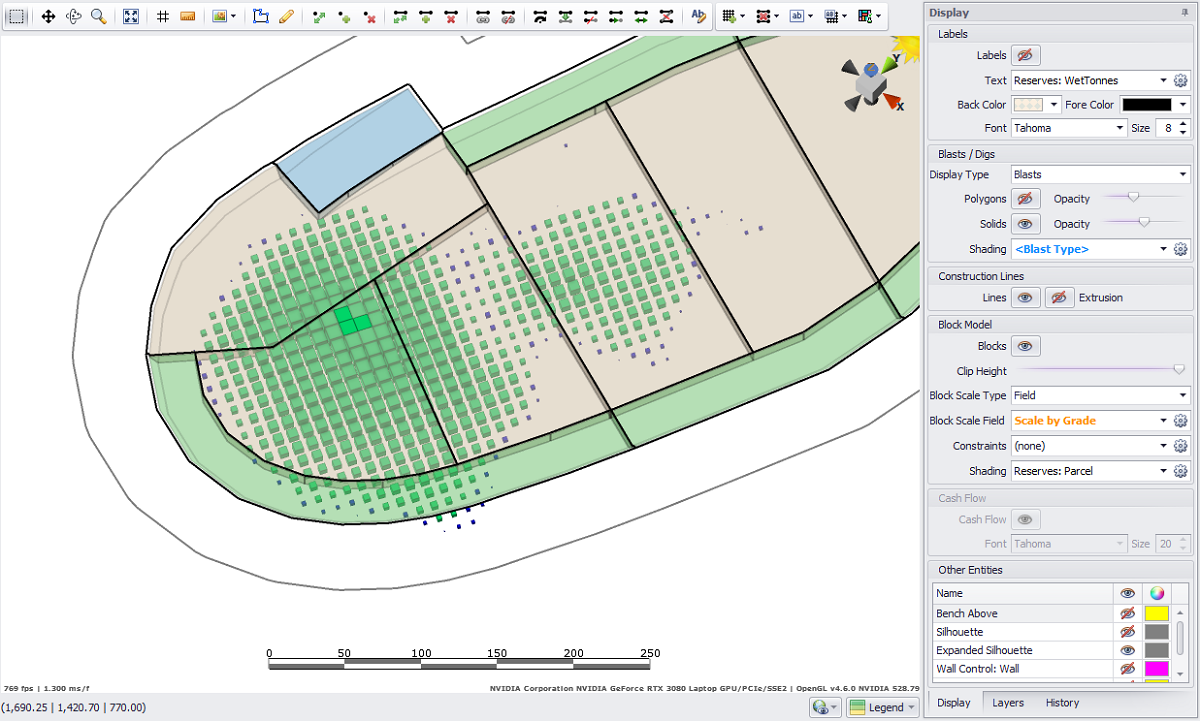Activate the pan move tool
1200x721 pixels.
pyautogui.click(x=48, y=17)
